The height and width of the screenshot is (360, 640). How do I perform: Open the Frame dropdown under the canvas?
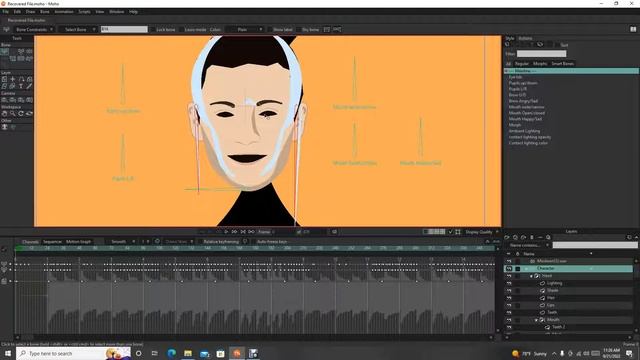(266, 232)
